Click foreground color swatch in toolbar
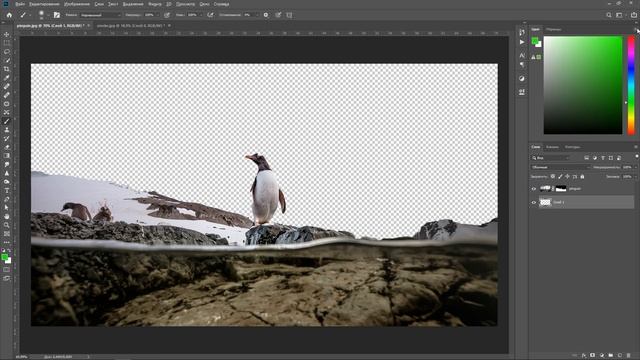The height and width of the screenshot is (360, 640). (4, 257)
